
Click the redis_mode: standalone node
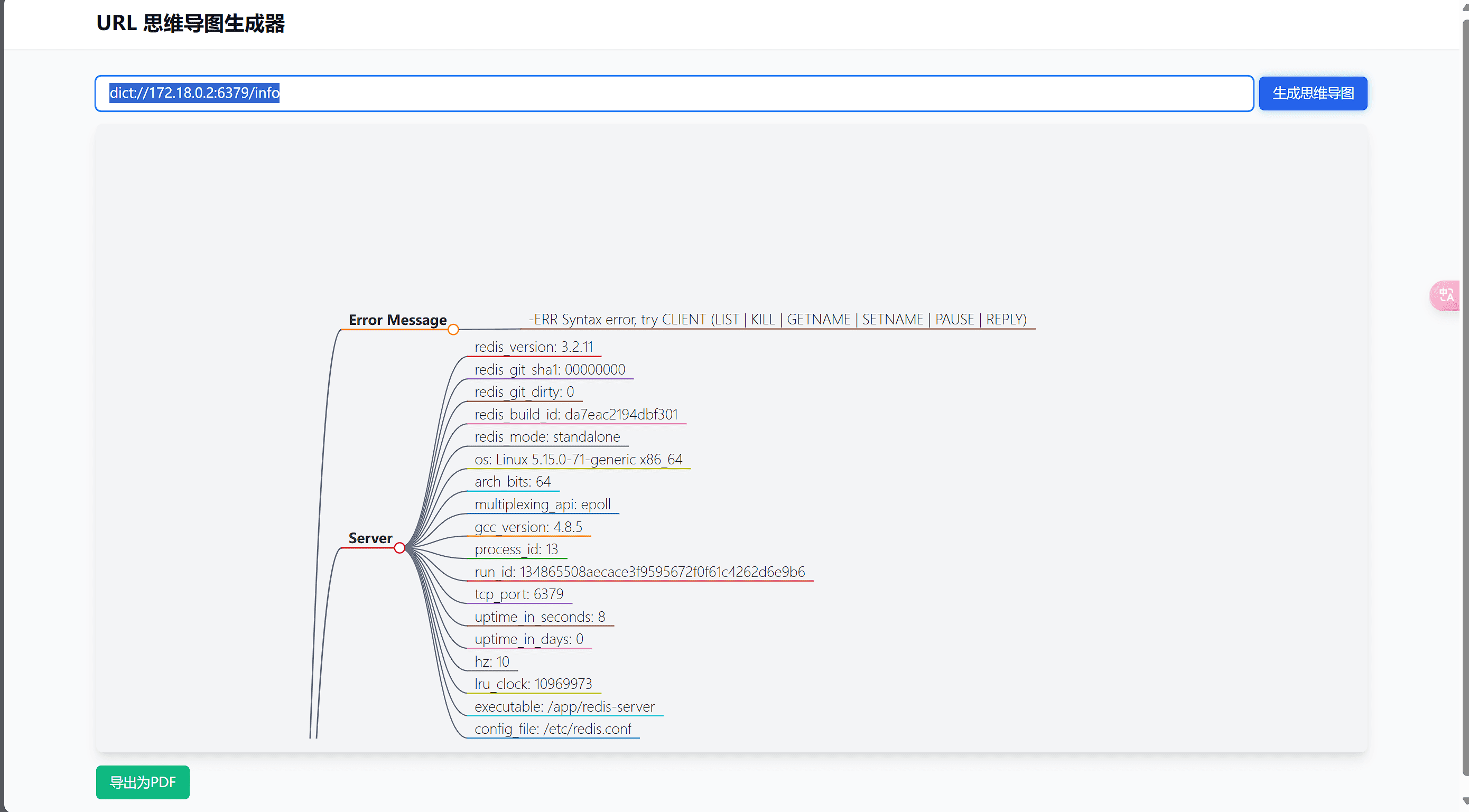(547, 437)
